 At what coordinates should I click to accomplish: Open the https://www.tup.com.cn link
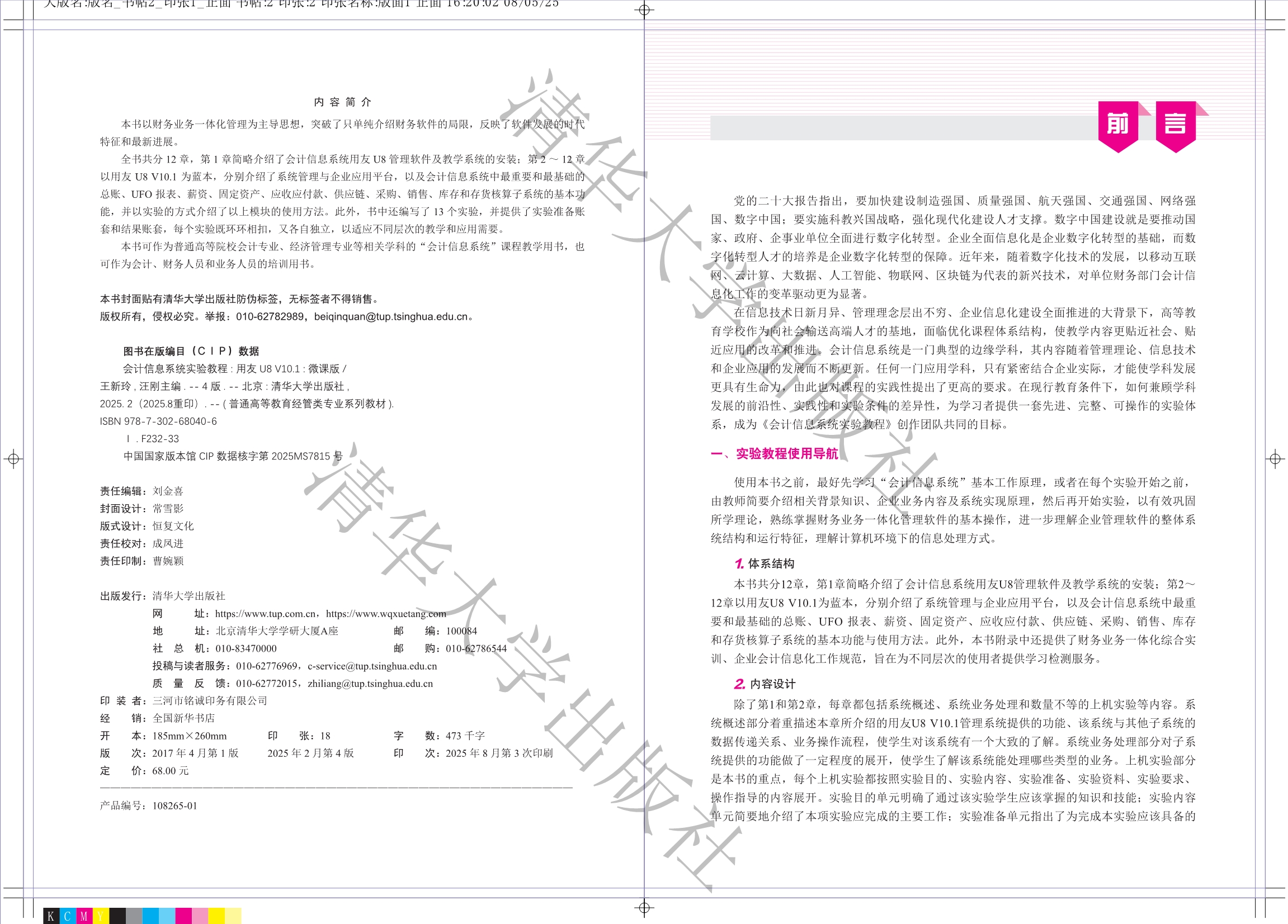(265, 614)
